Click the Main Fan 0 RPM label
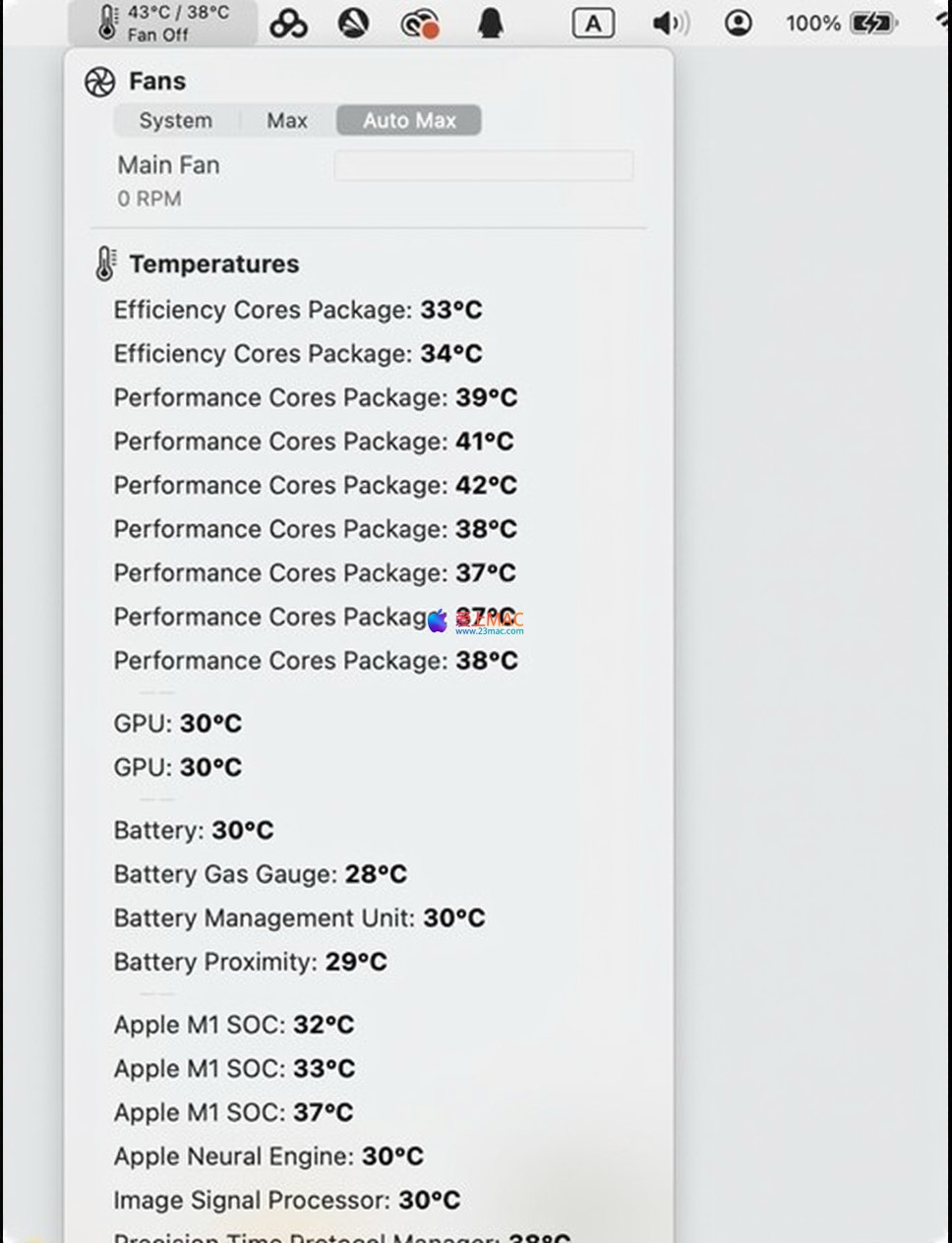This screenshot has width=952, height=1243. [x=149, y=199]
